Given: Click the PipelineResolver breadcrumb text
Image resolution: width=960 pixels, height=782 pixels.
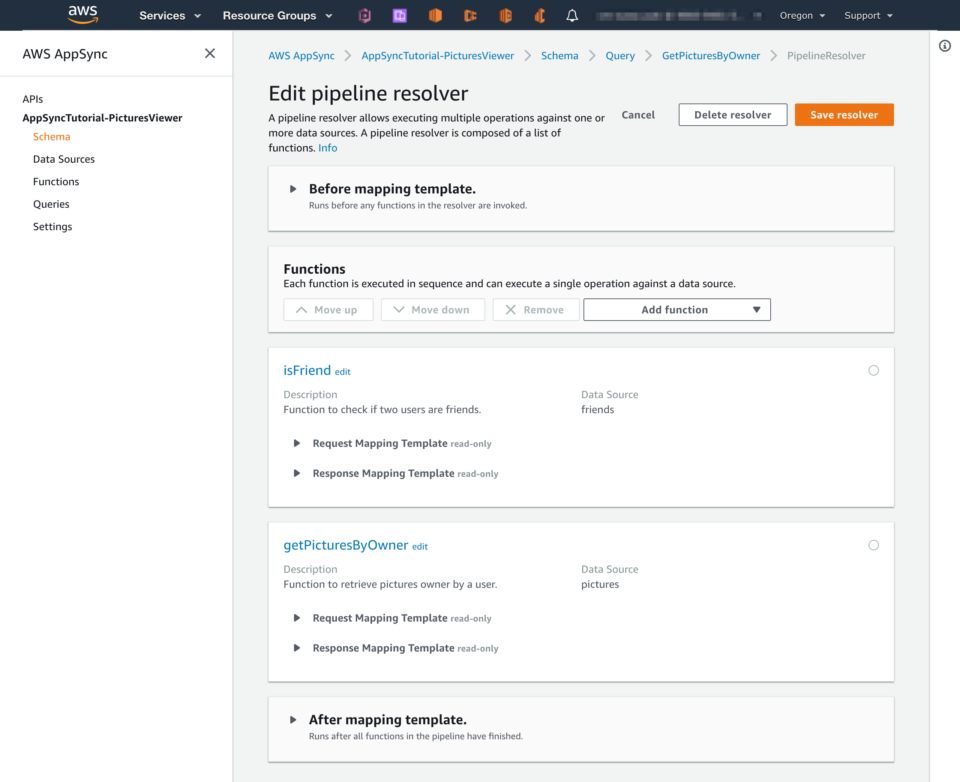Looking at the screenshot, I should pyautogui.click(x=826, y=56).
